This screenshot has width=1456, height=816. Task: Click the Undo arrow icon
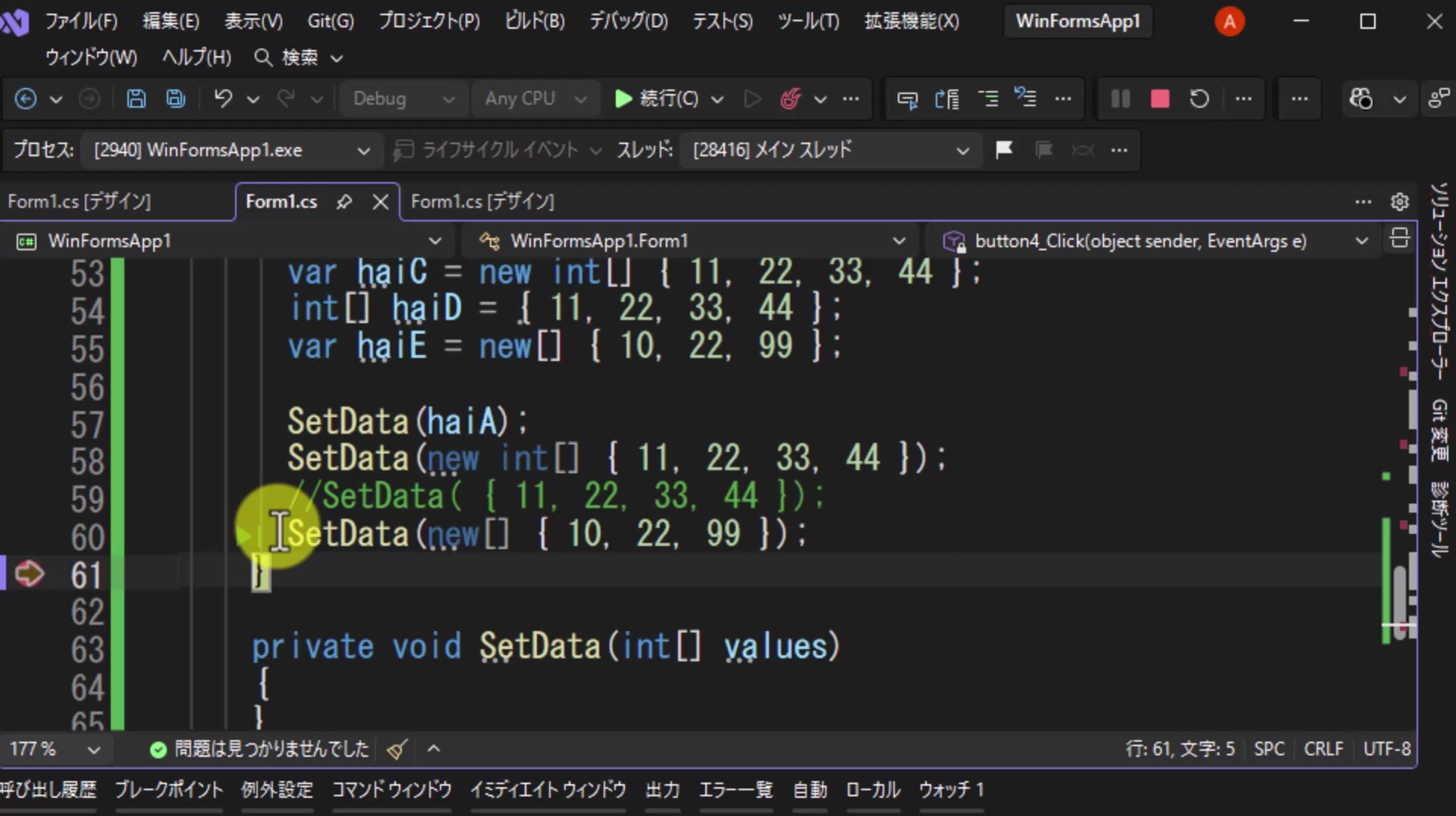tap(223, 99)
